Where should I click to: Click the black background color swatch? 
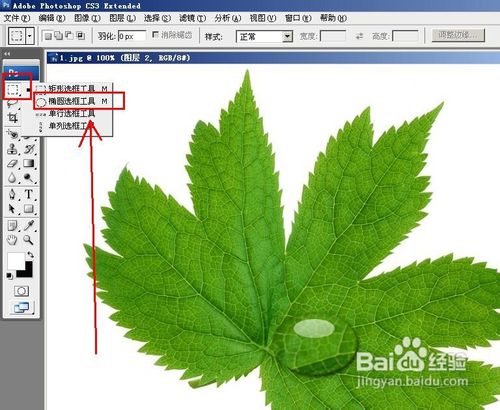tap(27, 272)
